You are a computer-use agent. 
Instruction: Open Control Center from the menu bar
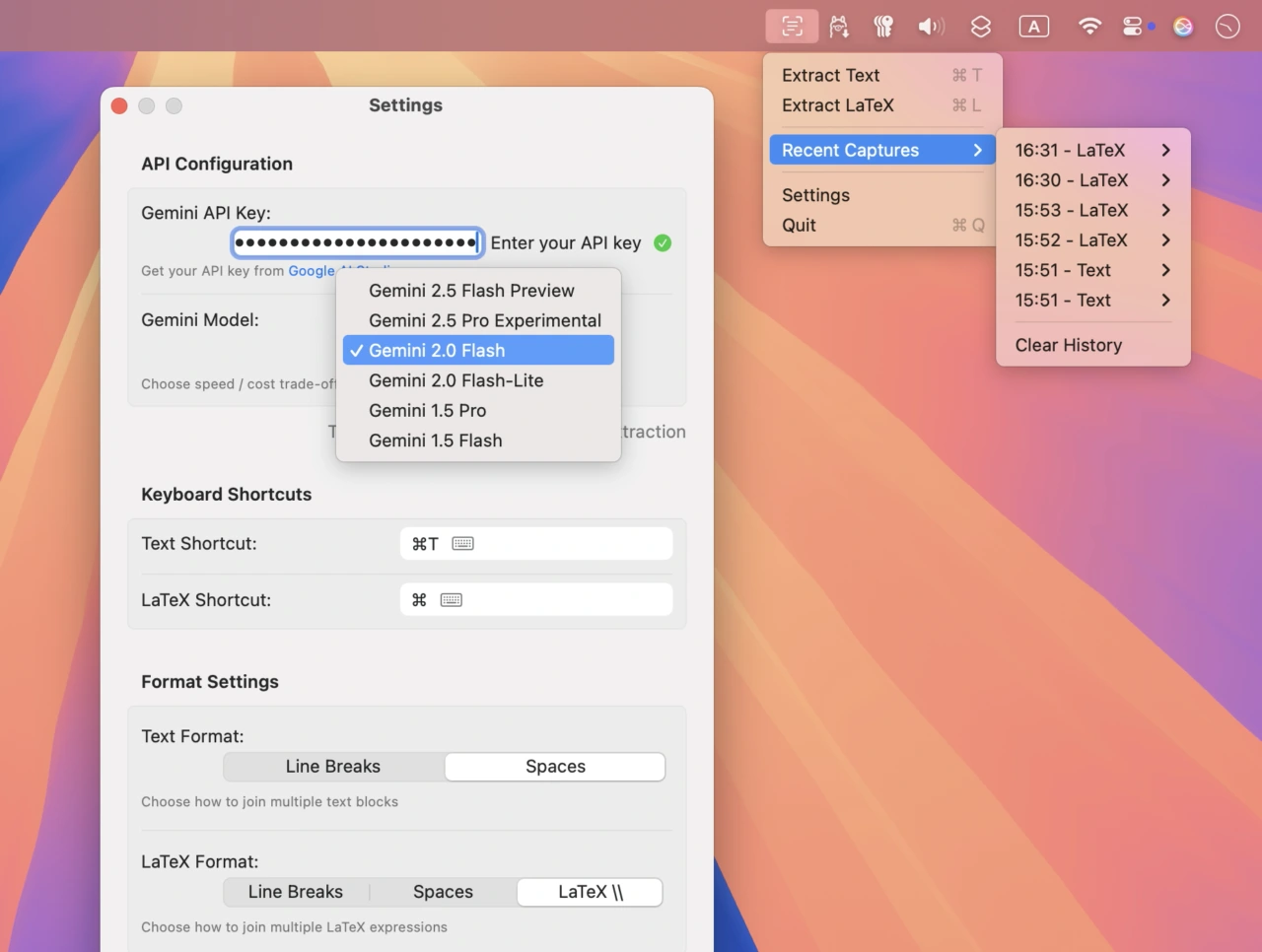(x=1134, y=27)
